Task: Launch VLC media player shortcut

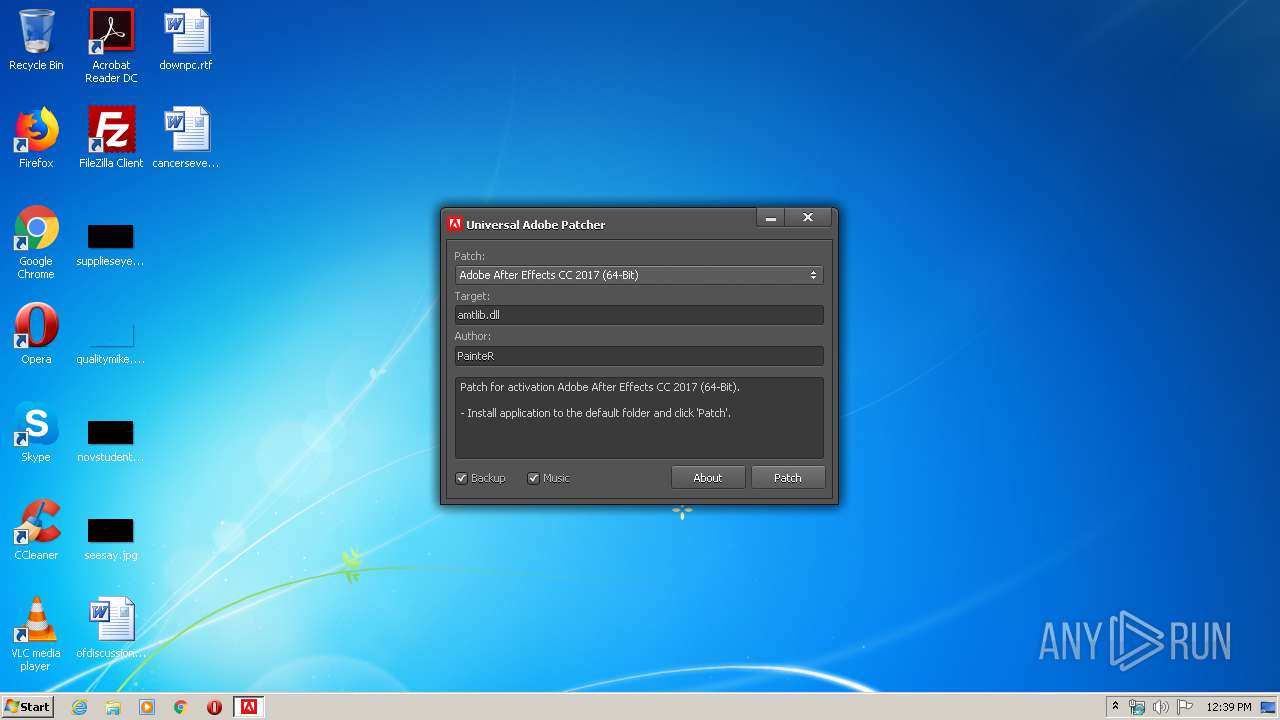Action: [36, 634]
